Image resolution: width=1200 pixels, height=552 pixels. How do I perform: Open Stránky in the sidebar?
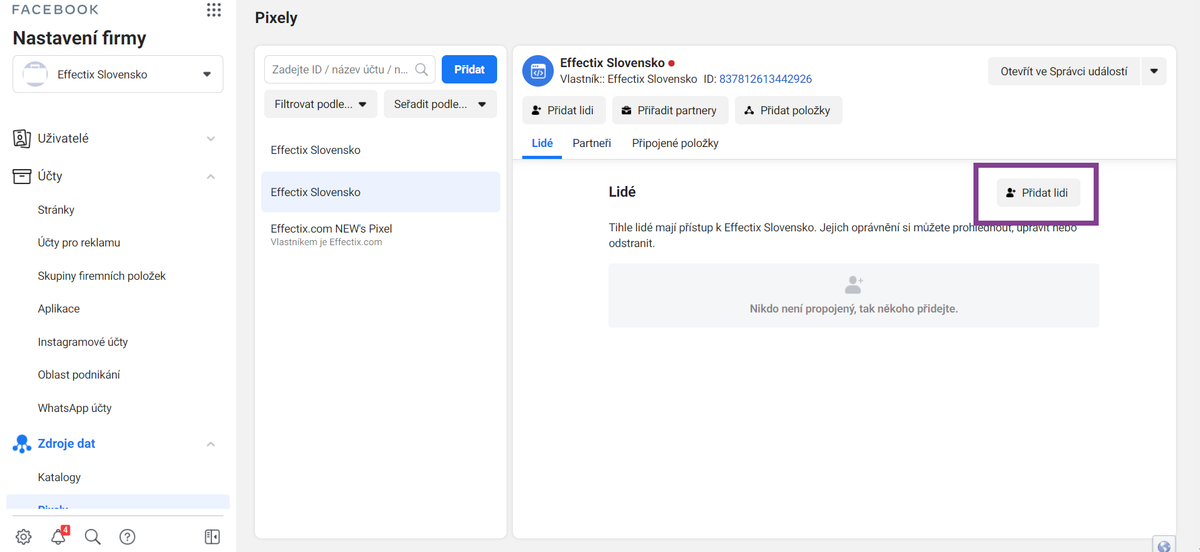click(x=56, y=210)
